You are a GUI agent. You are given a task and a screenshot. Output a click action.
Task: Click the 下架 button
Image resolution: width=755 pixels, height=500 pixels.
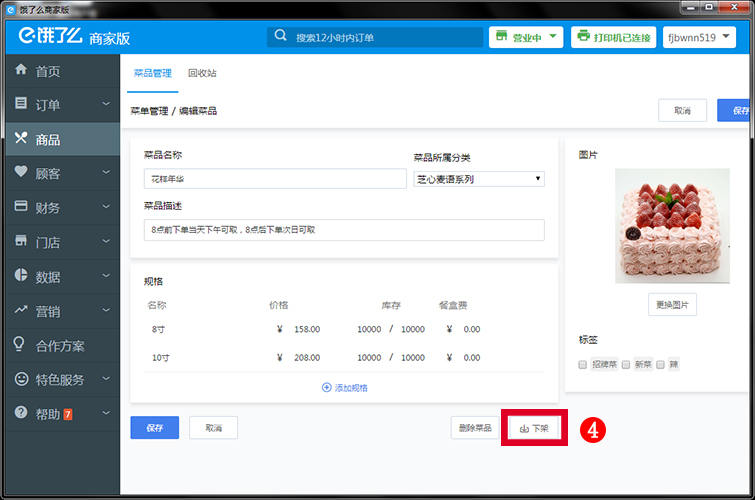[535, 428]
